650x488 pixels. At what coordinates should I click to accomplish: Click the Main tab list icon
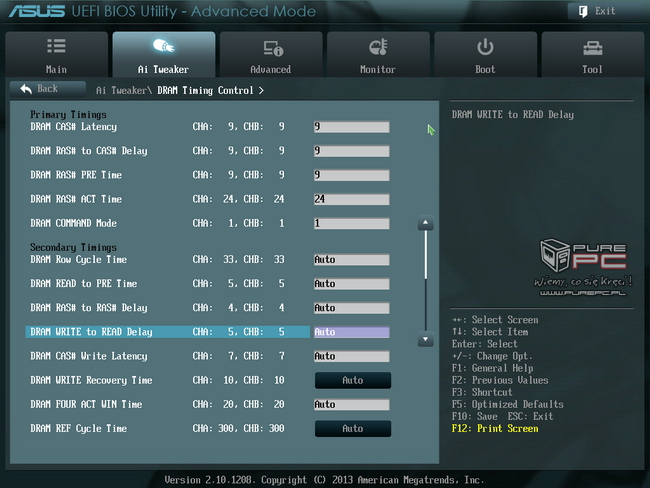point(56,46)
